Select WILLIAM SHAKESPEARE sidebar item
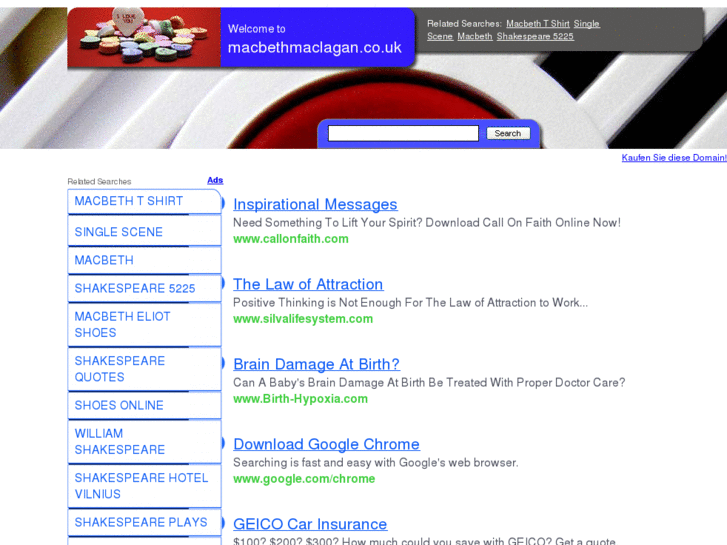 click(144, 442)
